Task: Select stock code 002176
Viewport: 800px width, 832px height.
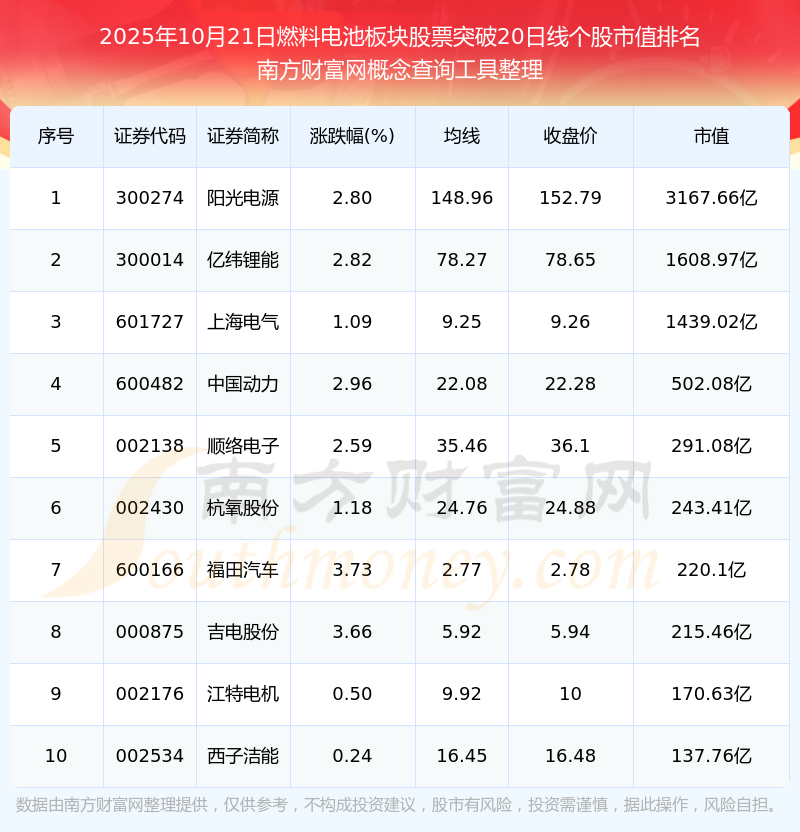Action: pos(150,694)
